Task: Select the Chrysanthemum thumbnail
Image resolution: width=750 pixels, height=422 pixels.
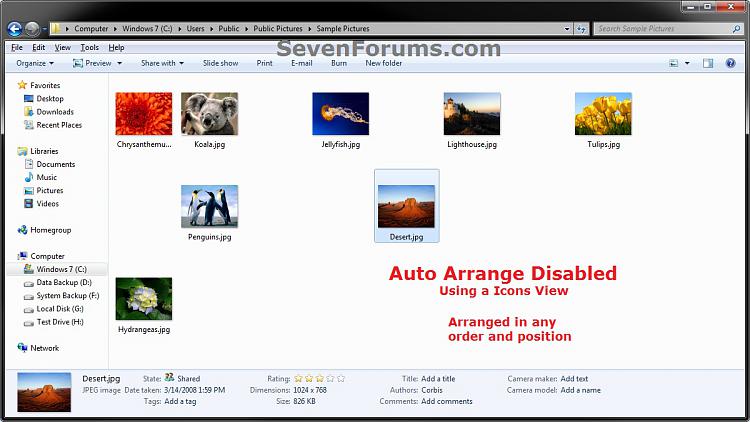Action: (x=143, y=114)
